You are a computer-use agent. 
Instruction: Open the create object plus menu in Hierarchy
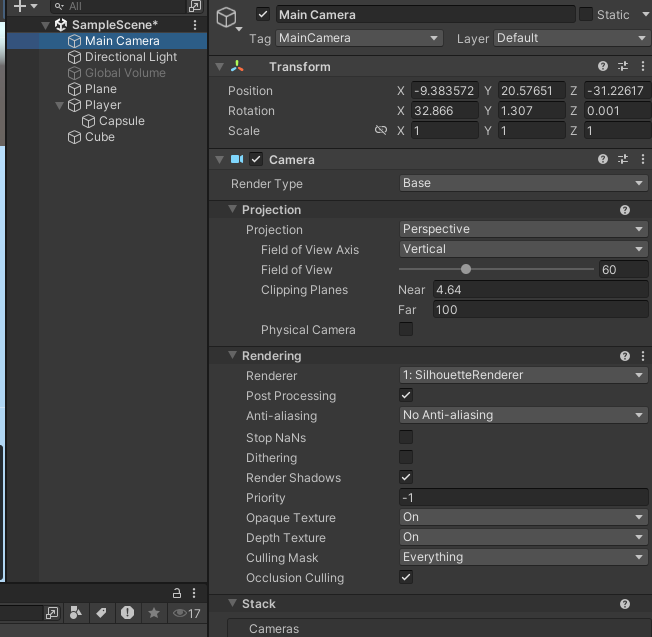coord(25,6)
